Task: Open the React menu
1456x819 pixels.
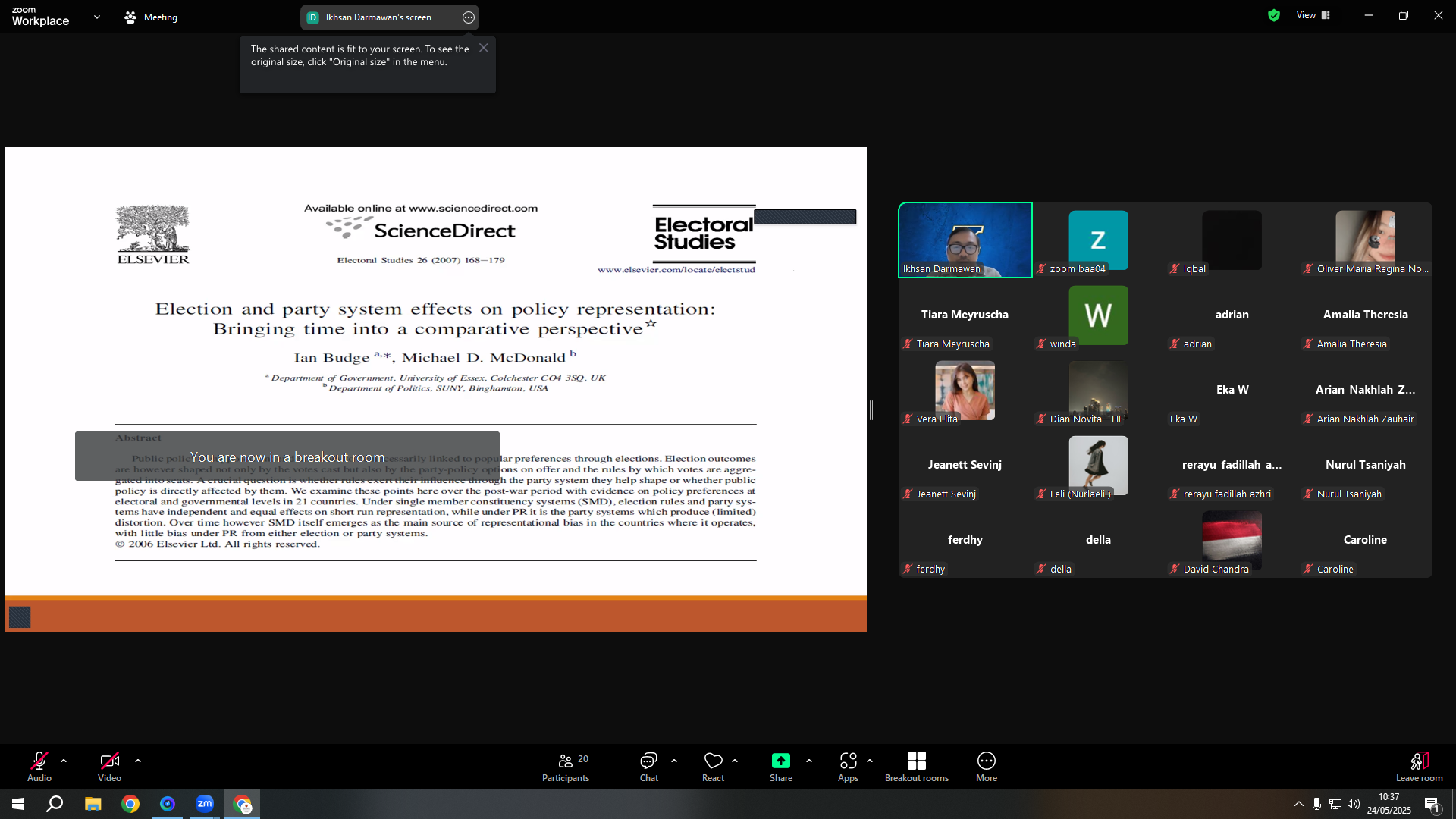Action: click(x=713, y=767)
